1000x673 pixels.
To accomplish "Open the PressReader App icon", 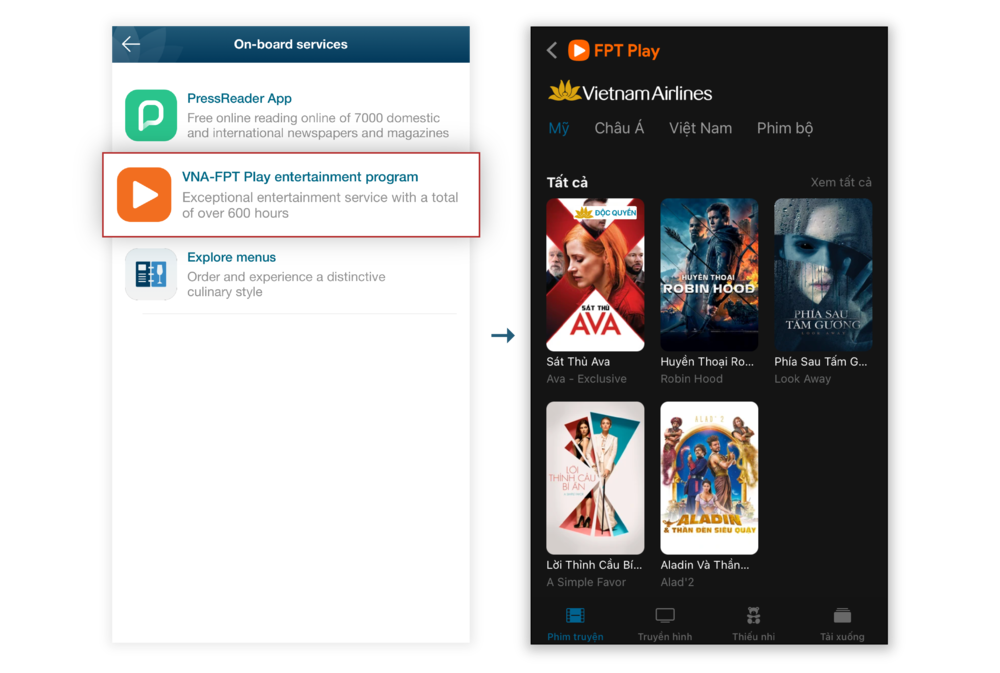I will click(x=151, y=115).
